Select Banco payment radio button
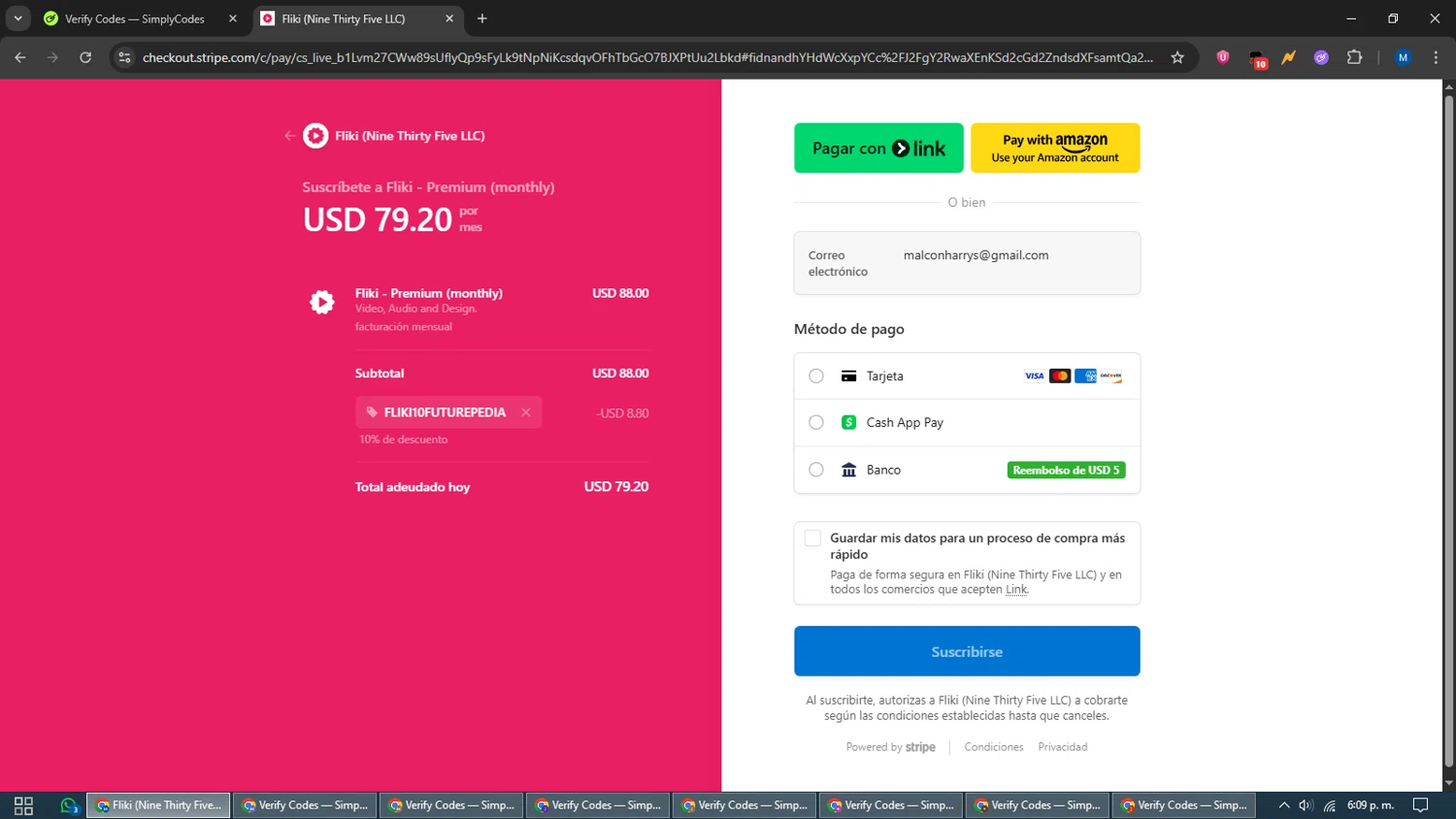This screenshot has height=819, width=1456. tap(816, 470)
